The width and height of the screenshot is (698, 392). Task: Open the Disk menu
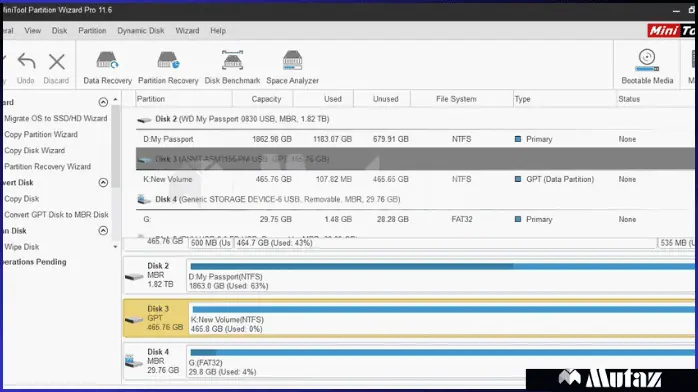59,31
